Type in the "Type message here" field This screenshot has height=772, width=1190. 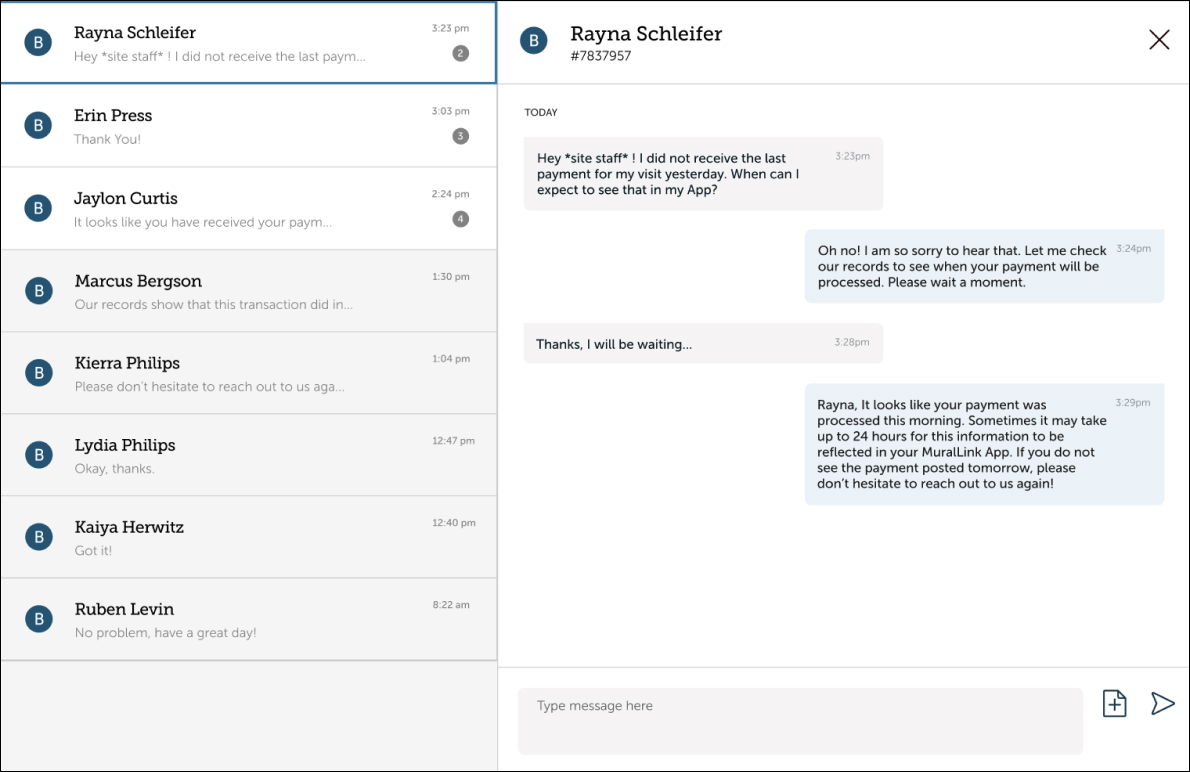click(x=800, y=720)
